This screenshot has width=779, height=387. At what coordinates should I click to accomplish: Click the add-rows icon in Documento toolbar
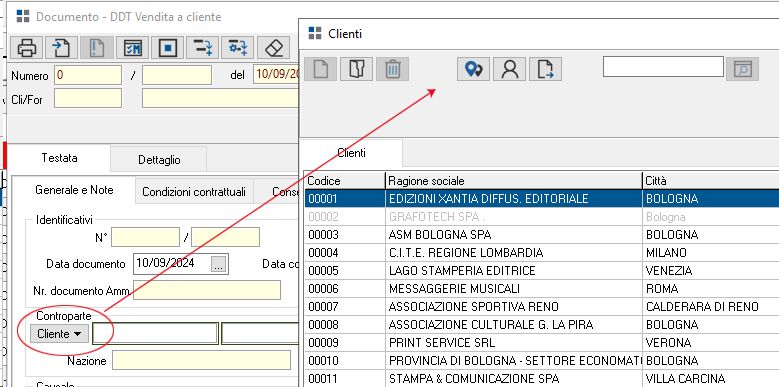pos(202,48)
